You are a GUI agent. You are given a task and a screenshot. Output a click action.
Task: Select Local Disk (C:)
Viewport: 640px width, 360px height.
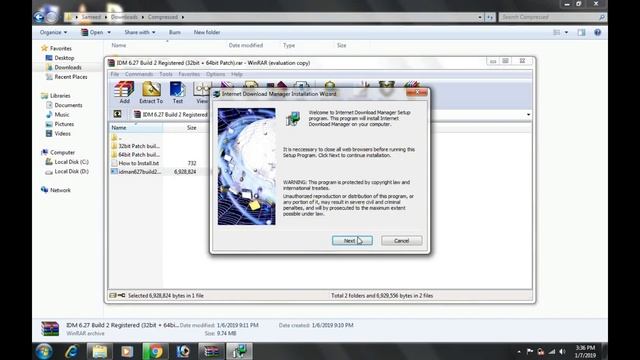pos(67,162)
